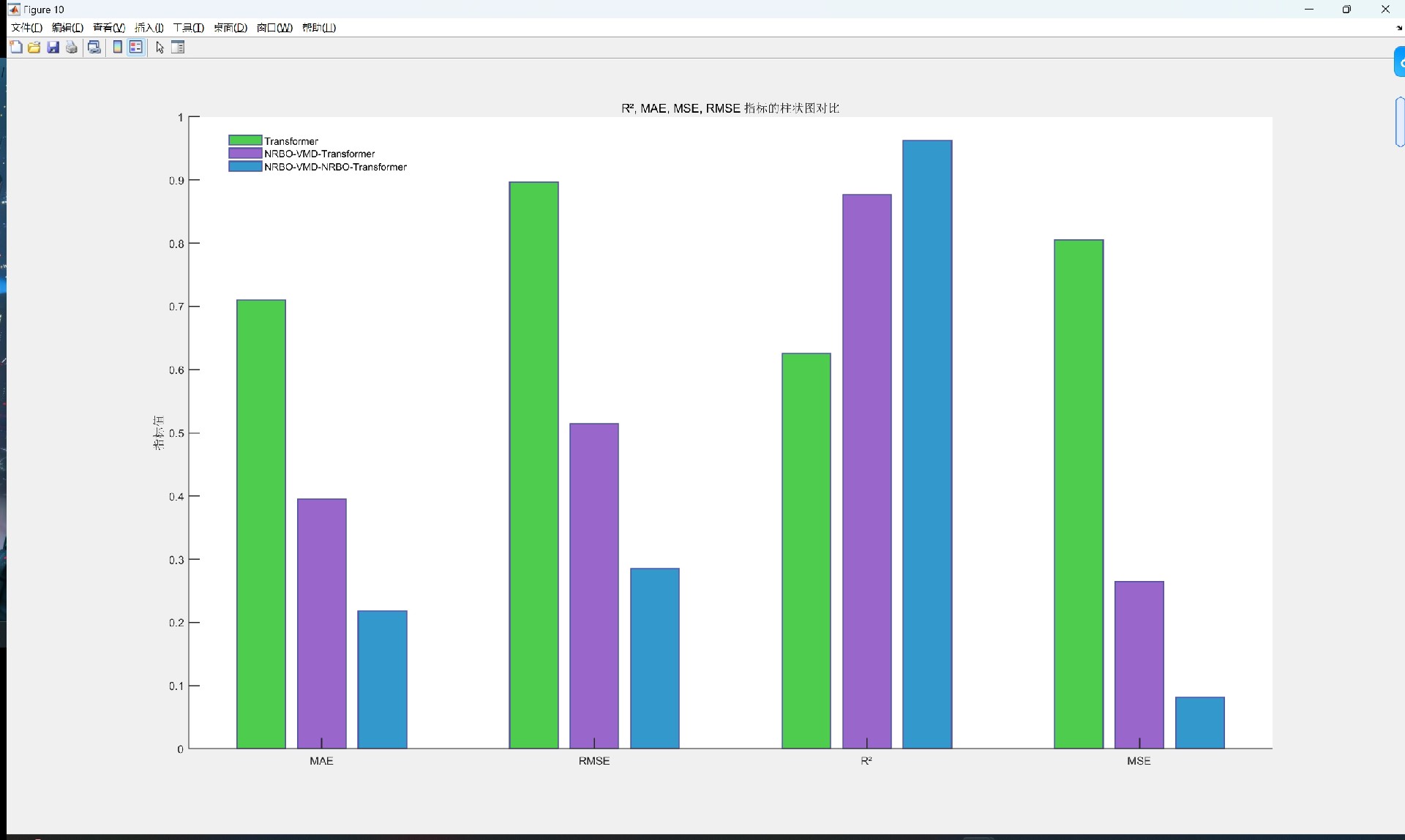The image size is (1405, 840).
Task: Open a file with folder icon
Action: [34, 48]
